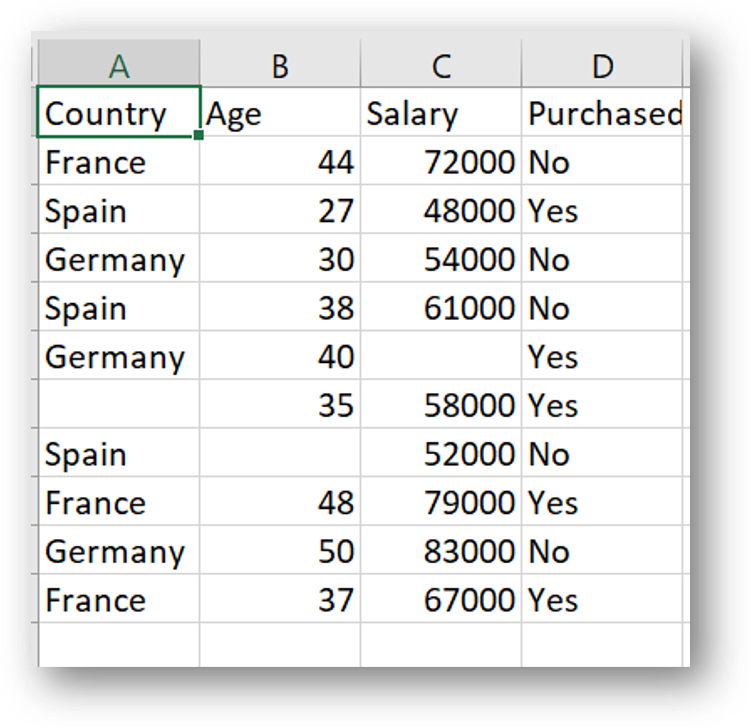752x728 pixels.
Task: Select the cell with salary 83000
Action: [x=441, y=550]
